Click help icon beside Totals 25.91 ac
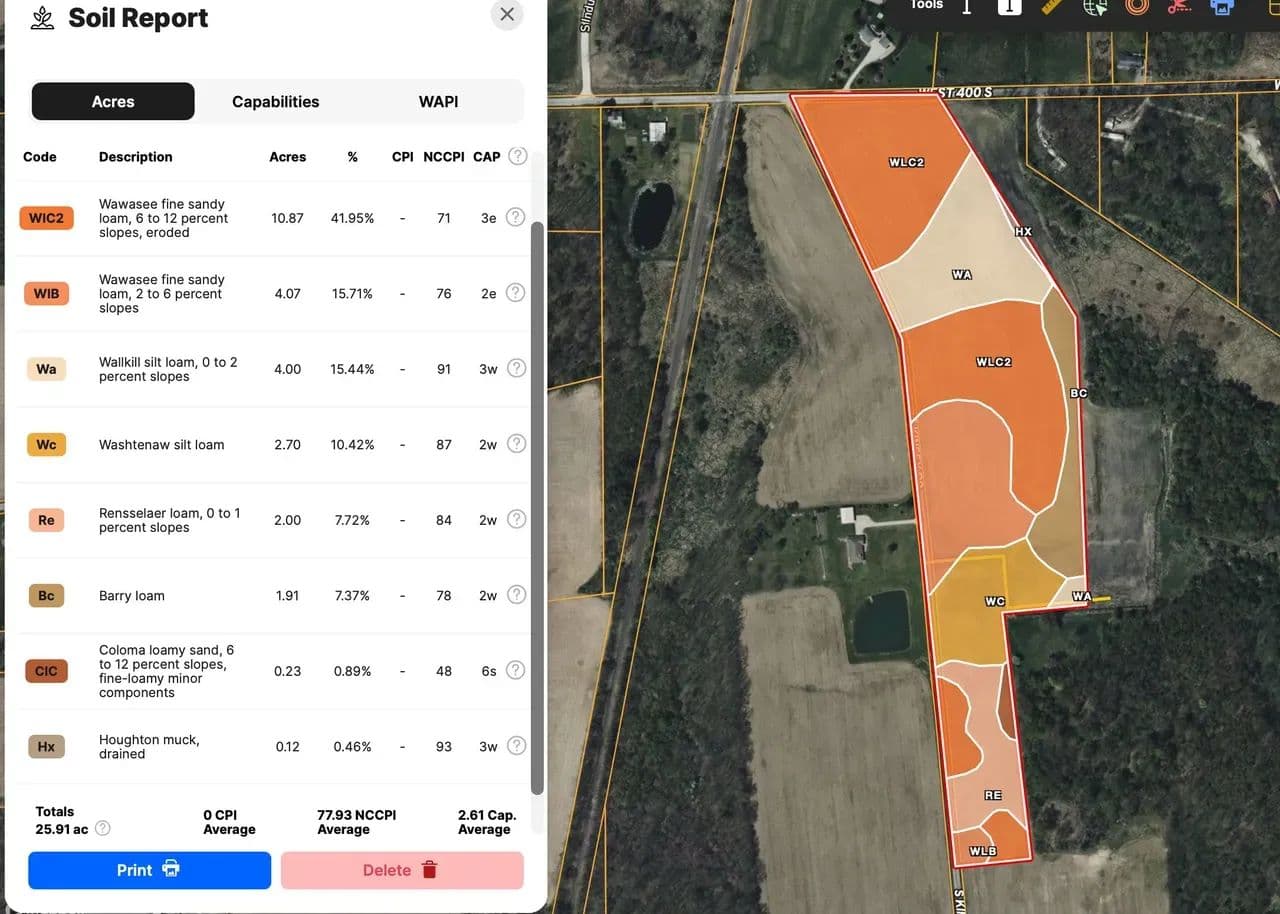Image resolution: width=1280 pixels, height=914 pixels. coord(102,829)
